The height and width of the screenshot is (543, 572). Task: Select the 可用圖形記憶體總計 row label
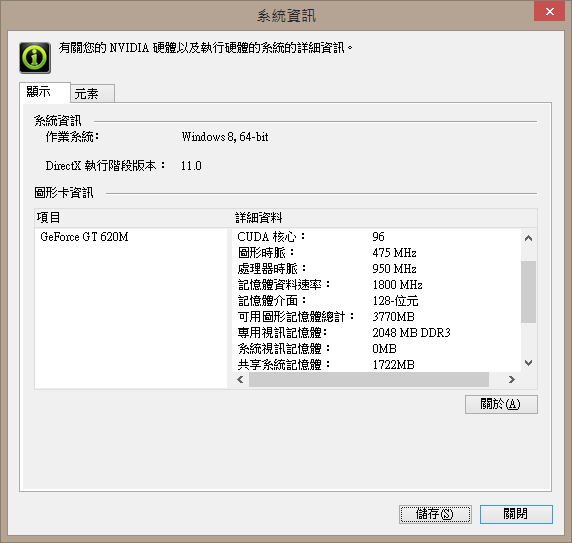(295, 317)
